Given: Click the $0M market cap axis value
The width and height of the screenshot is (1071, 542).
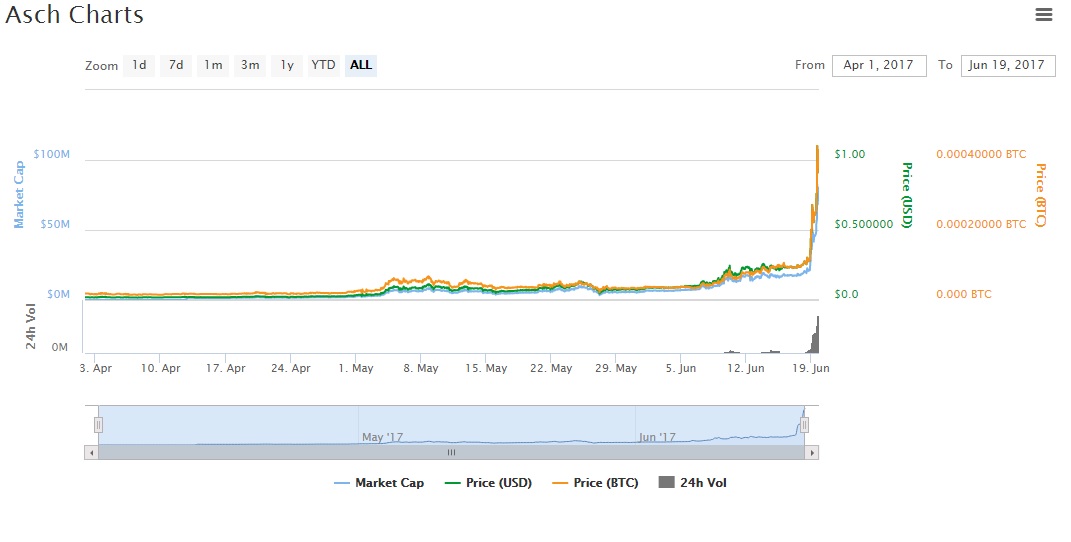Looking at the screenshot, I should [x=59, y=294].
